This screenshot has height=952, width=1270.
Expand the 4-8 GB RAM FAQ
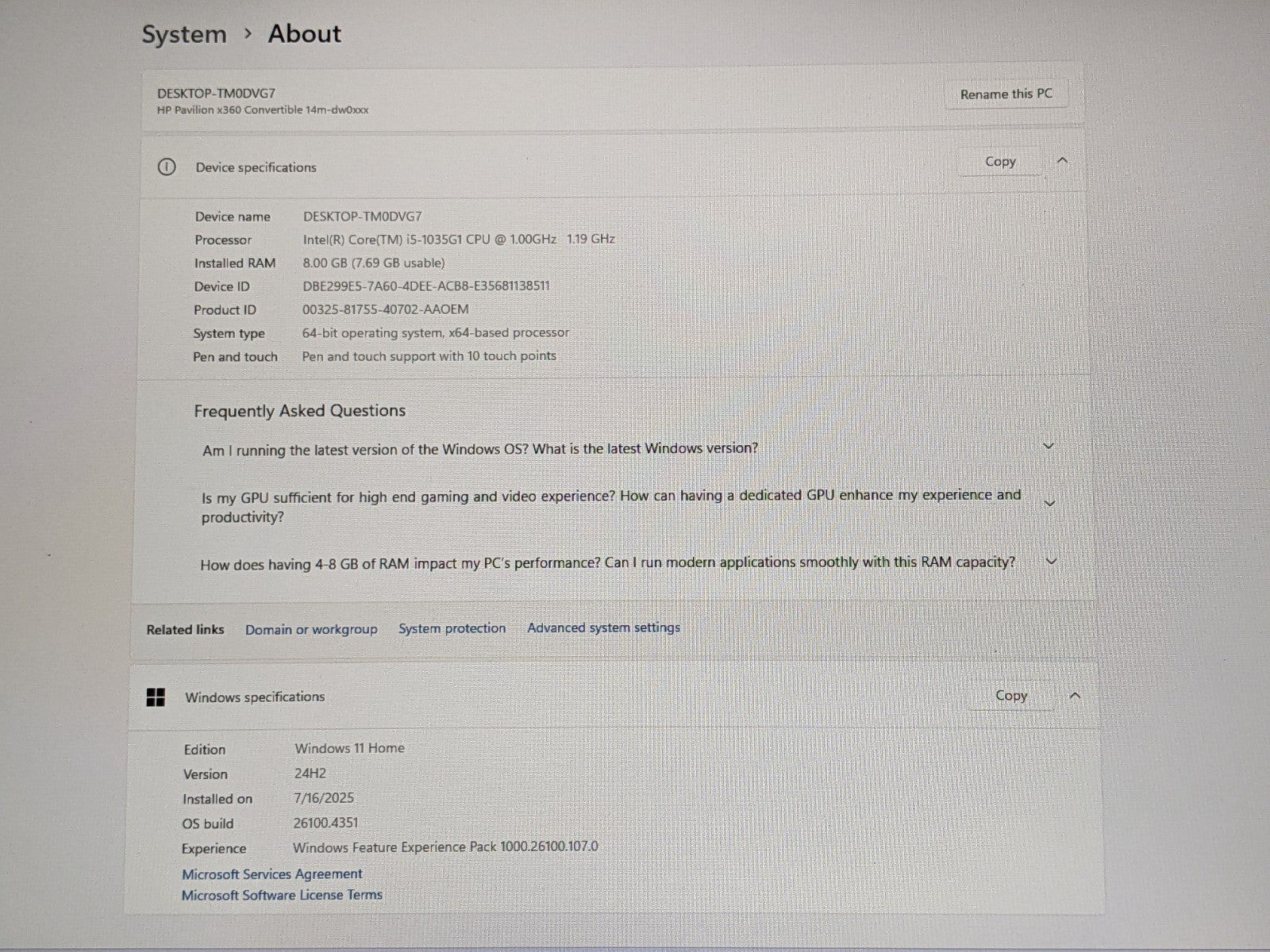point(1051,562)
